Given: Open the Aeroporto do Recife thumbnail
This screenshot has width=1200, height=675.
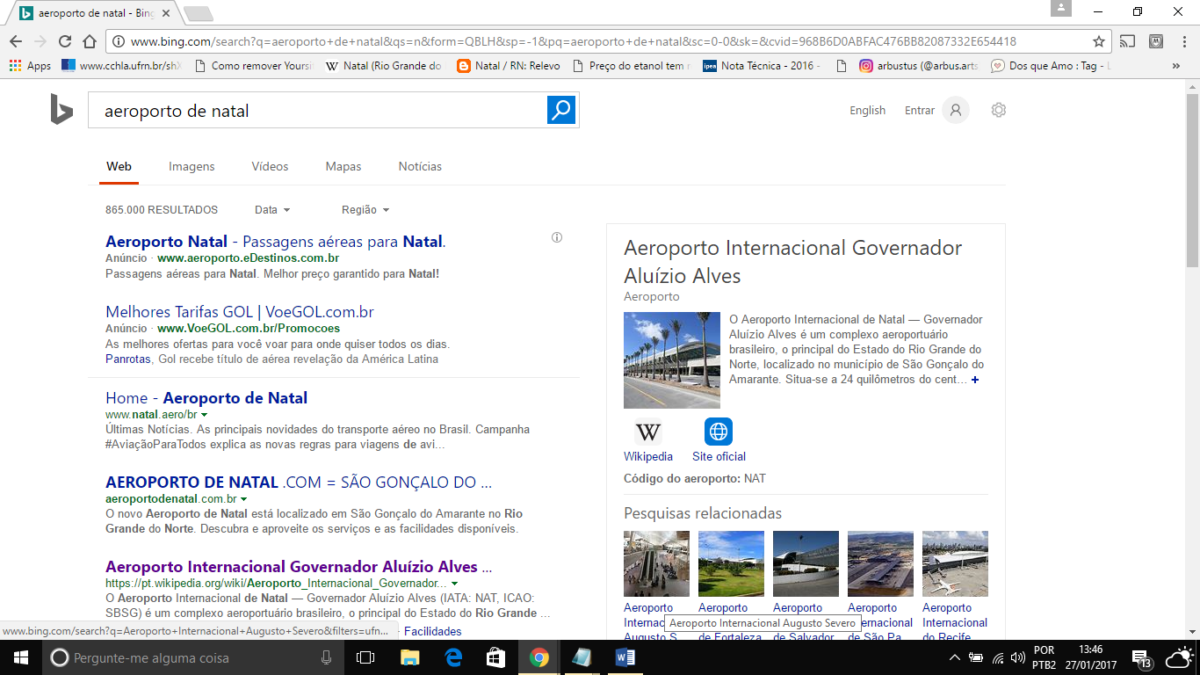Looking at the screenshot, I should (x=955, y=564).
